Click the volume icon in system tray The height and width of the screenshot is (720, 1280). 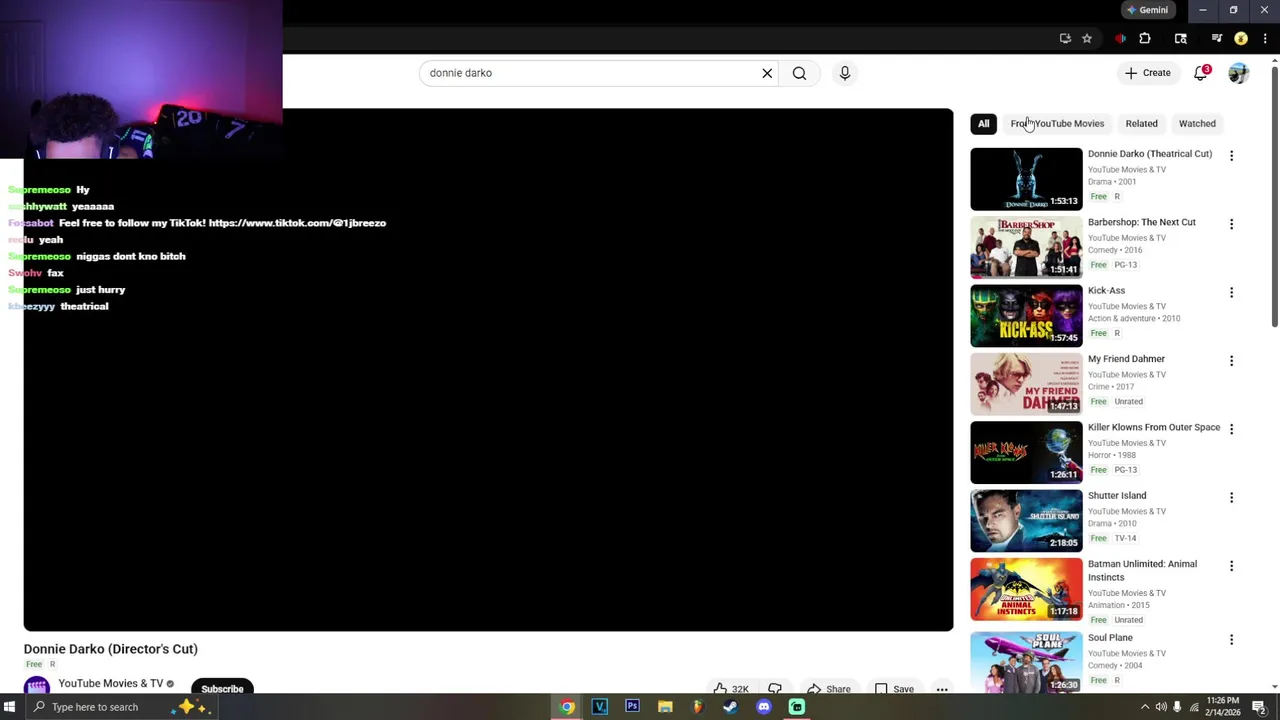click(1161, 707)
